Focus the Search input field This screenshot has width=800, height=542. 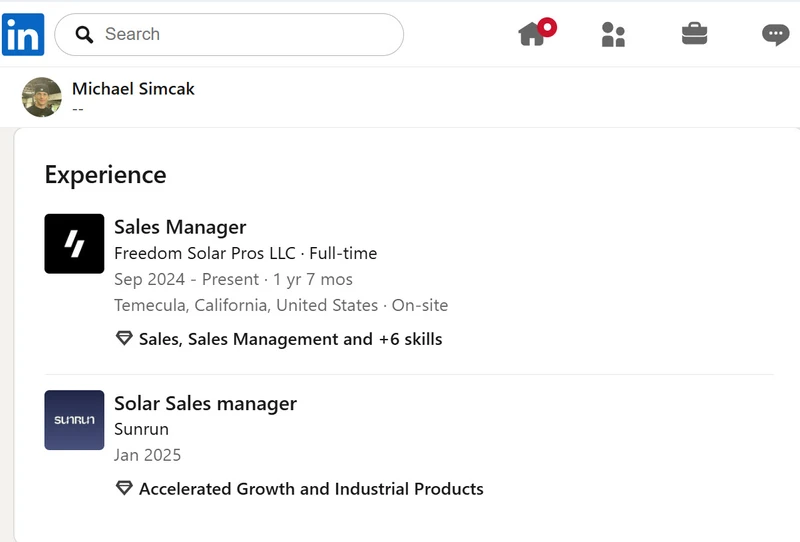[x=229, y=34]
